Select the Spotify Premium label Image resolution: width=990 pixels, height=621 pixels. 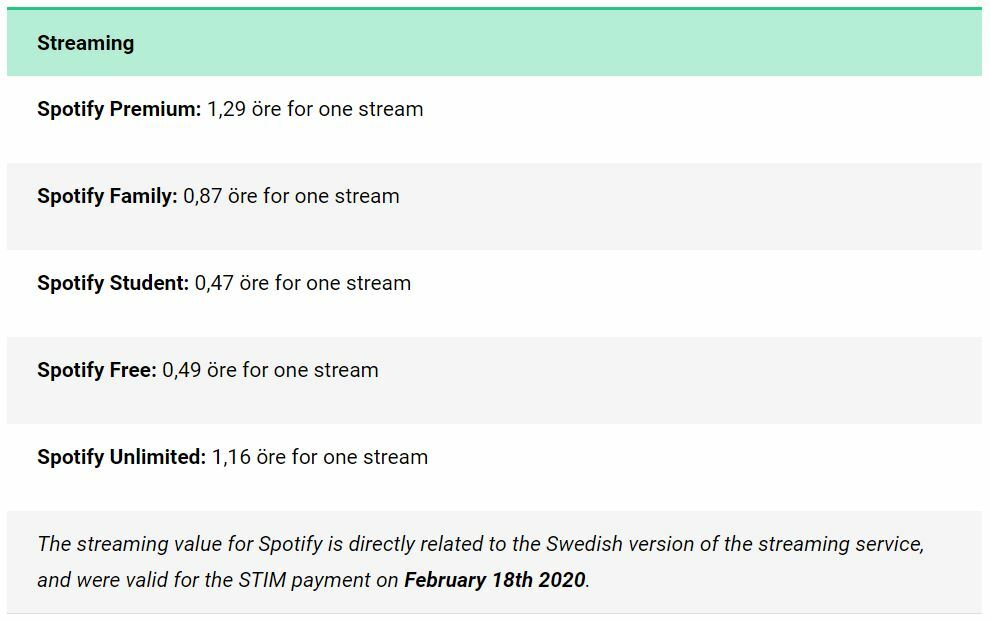point(119,109)
